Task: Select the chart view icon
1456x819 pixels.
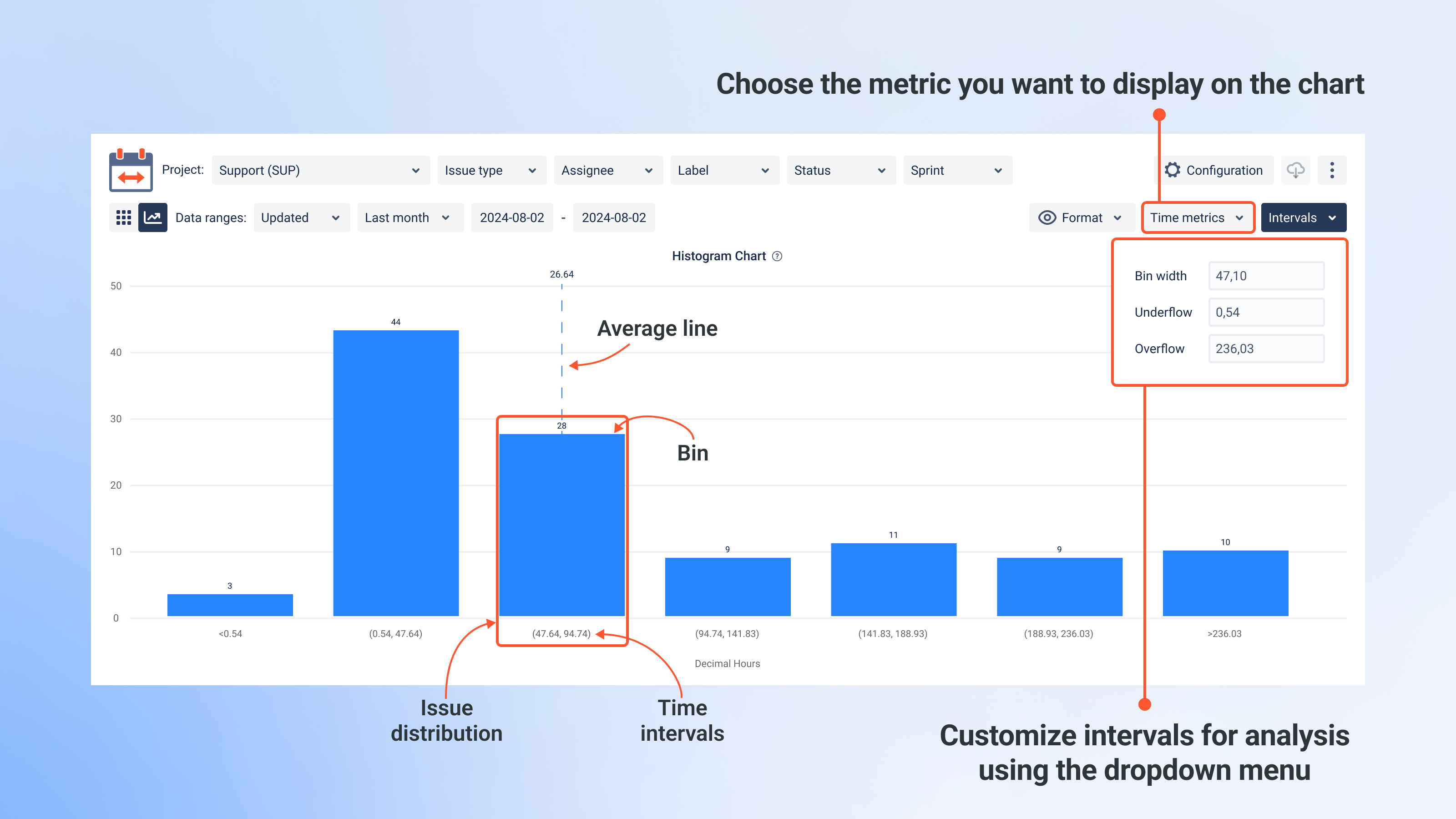Action: [152, 217]
